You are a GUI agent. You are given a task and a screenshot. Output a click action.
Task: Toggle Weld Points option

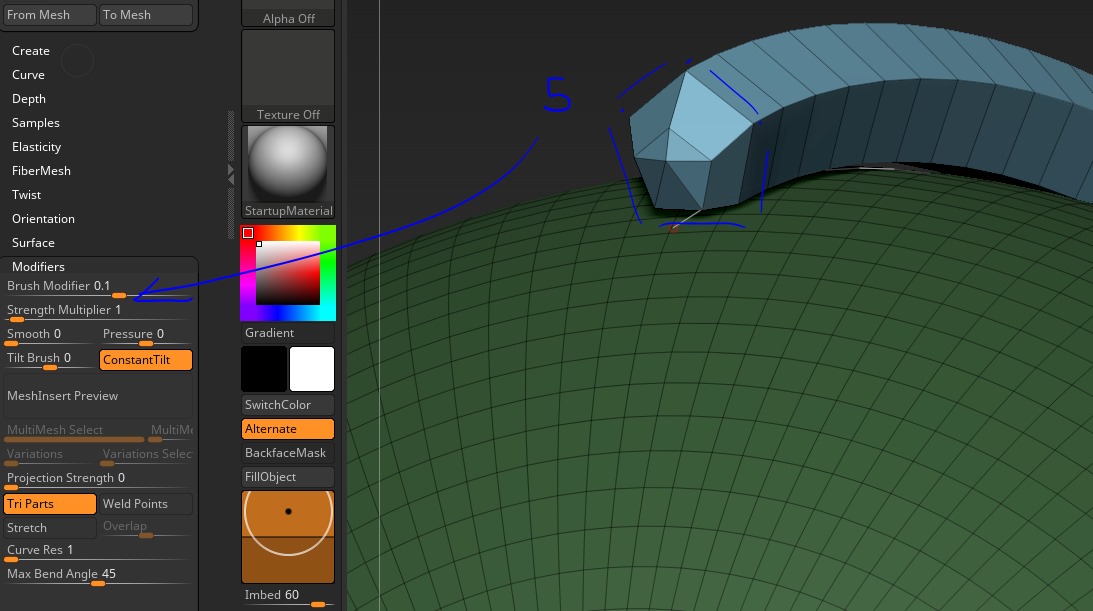(146, 504)
